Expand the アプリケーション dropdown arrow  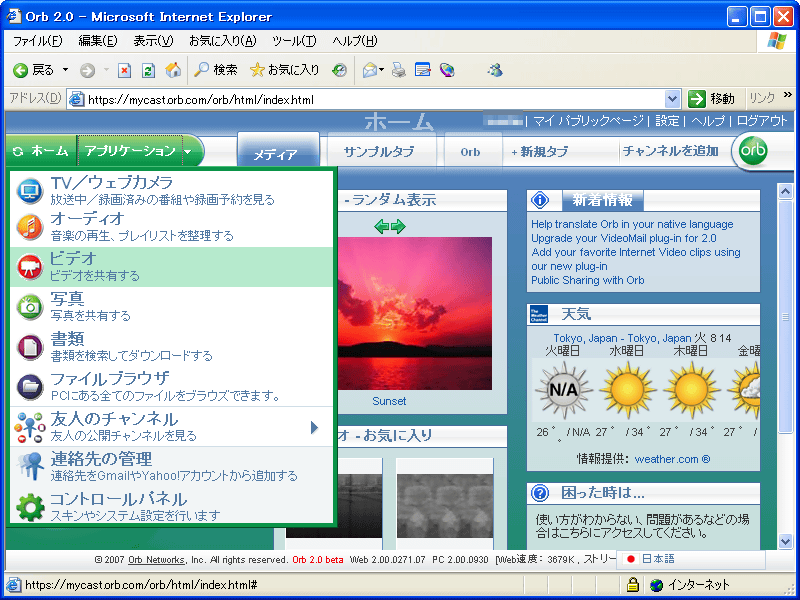pos(188,152)
